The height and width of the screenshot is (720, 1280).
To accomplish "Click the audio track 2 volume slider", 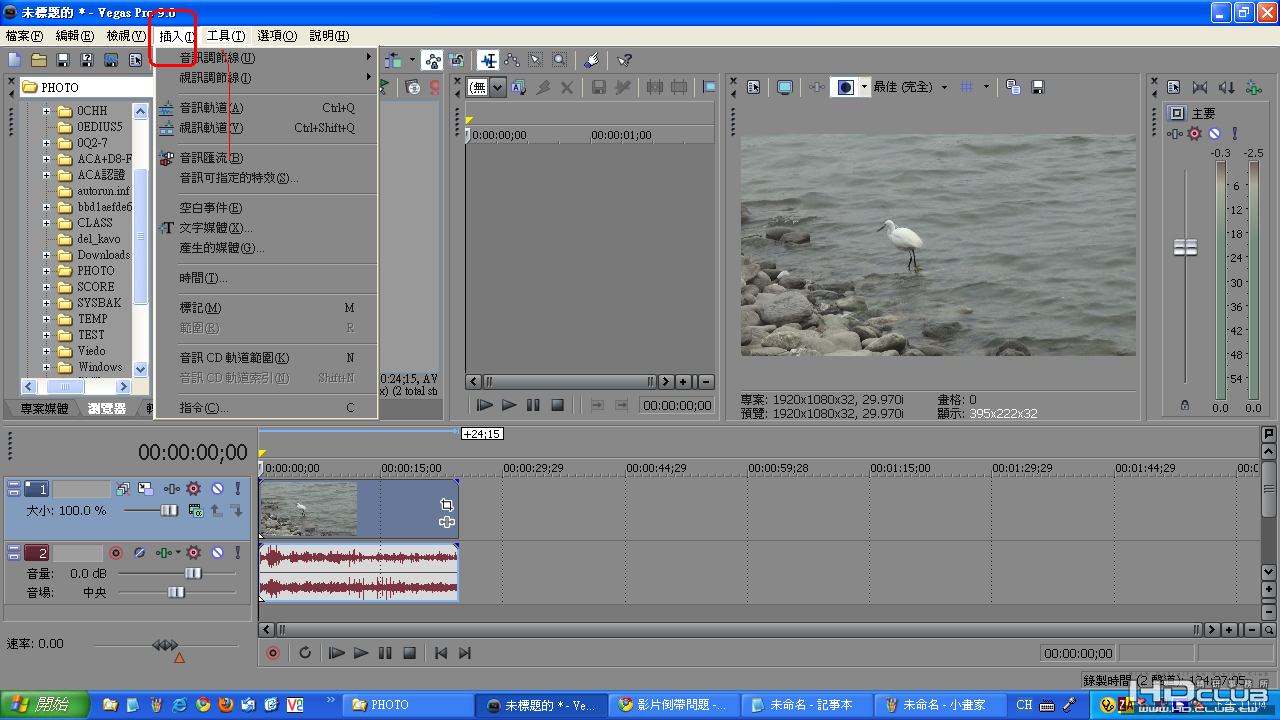I will (192, 573).
